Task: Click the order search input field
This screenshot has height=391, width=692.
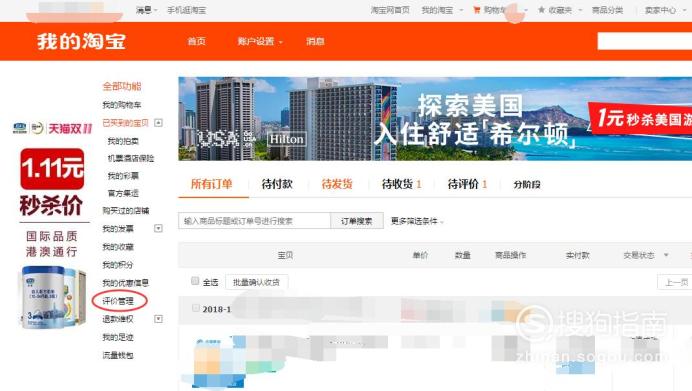Action: 255,221
